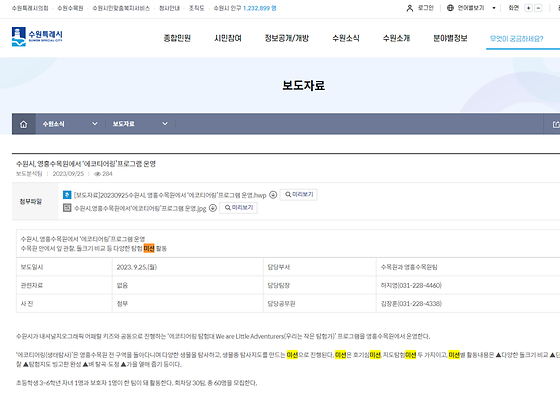Click the 관련자료 table cell
Viewport: 560px width, 394px height.
(64, 285)
